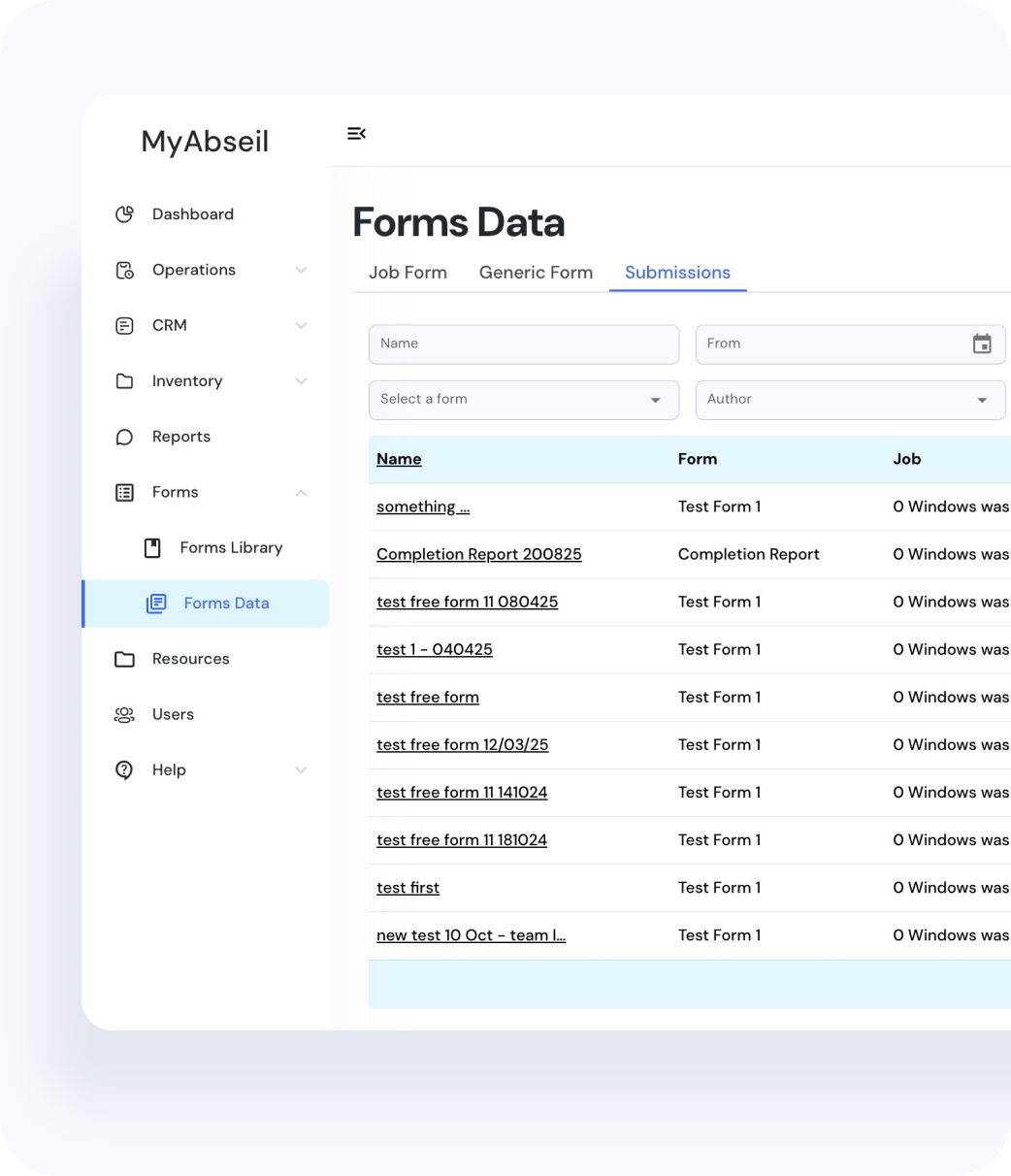Switch to the Generic Form tab
1011x1176 pixels.
point(536,273)
